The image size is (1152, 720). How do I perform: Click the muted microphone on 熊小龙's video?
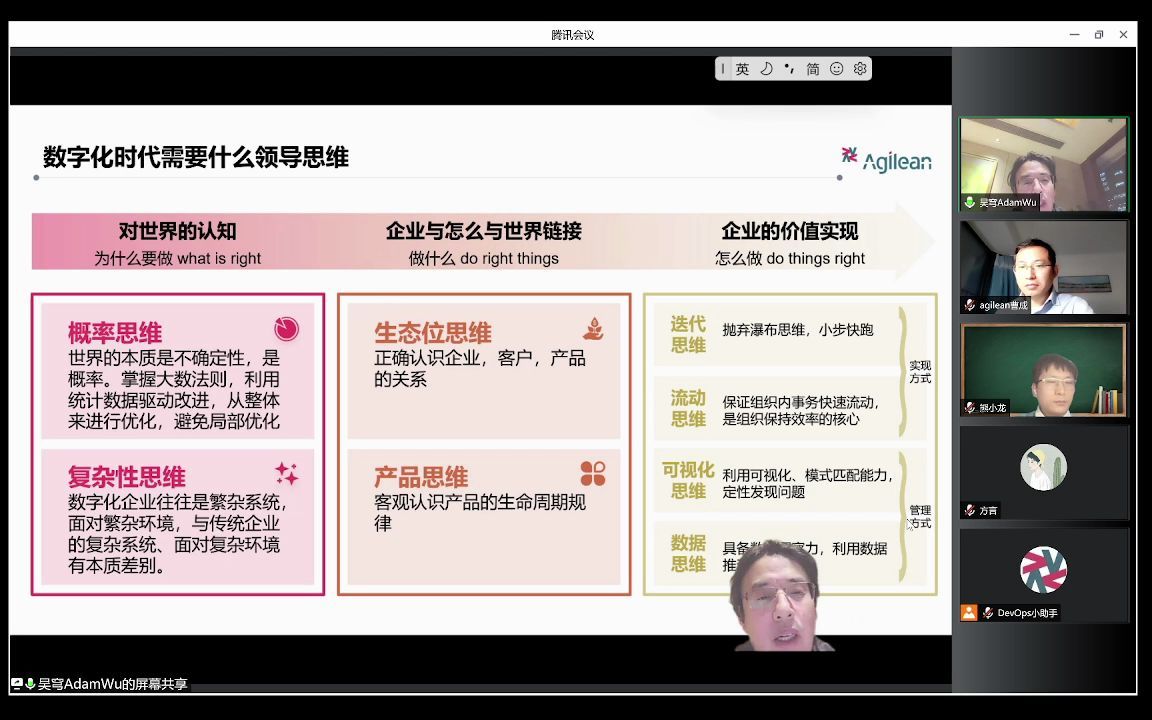pos(969,407)
